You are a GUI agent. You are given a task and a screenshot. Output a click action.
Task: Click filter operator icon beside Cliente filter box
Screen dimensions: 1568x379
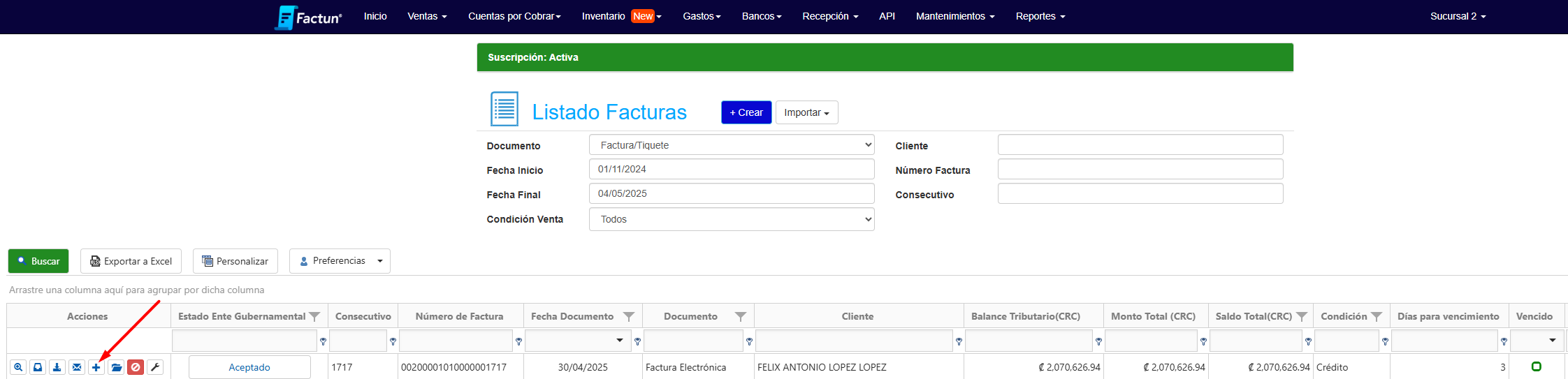point(959,341)
